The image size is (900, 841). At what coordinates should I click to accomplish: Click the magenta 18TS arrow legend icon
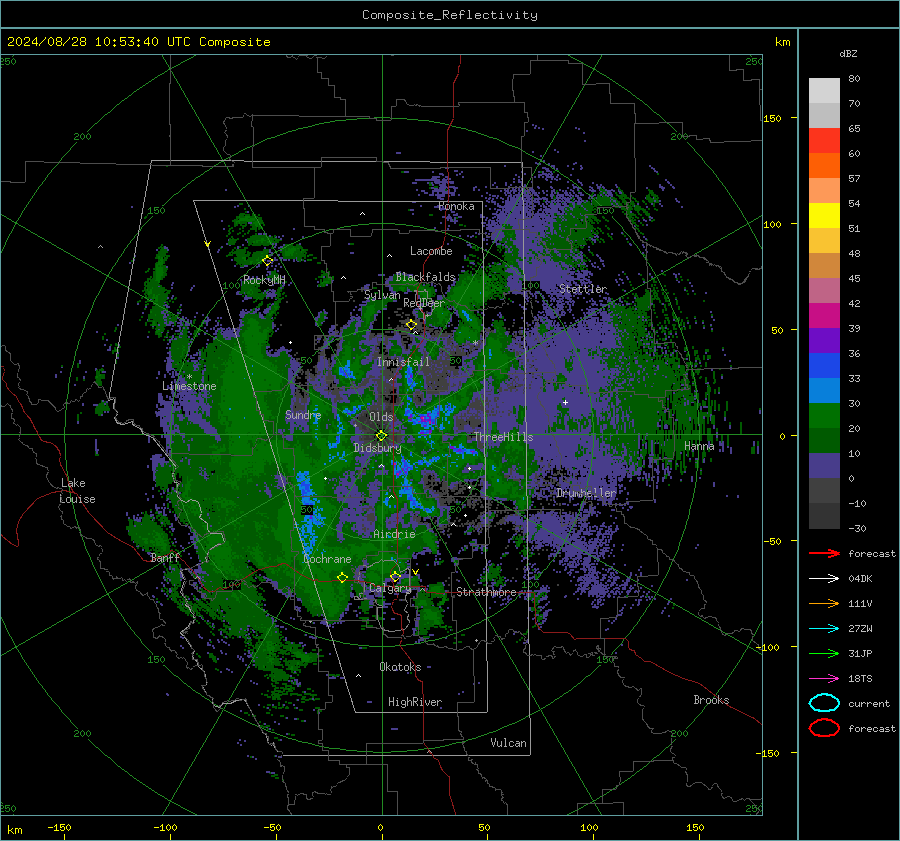tap(824, 679)
